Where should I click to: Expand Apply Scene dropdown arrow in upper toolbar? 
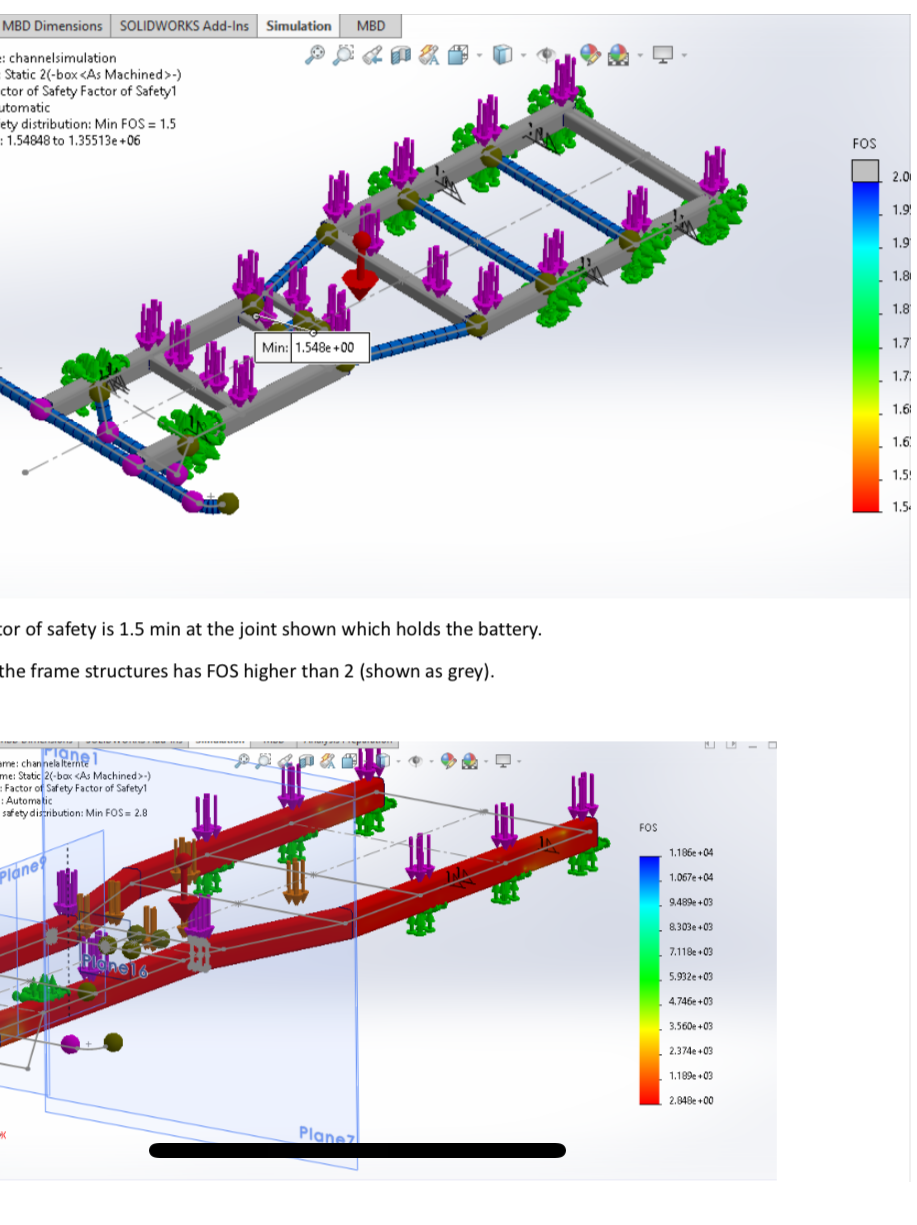click(640, 55)
